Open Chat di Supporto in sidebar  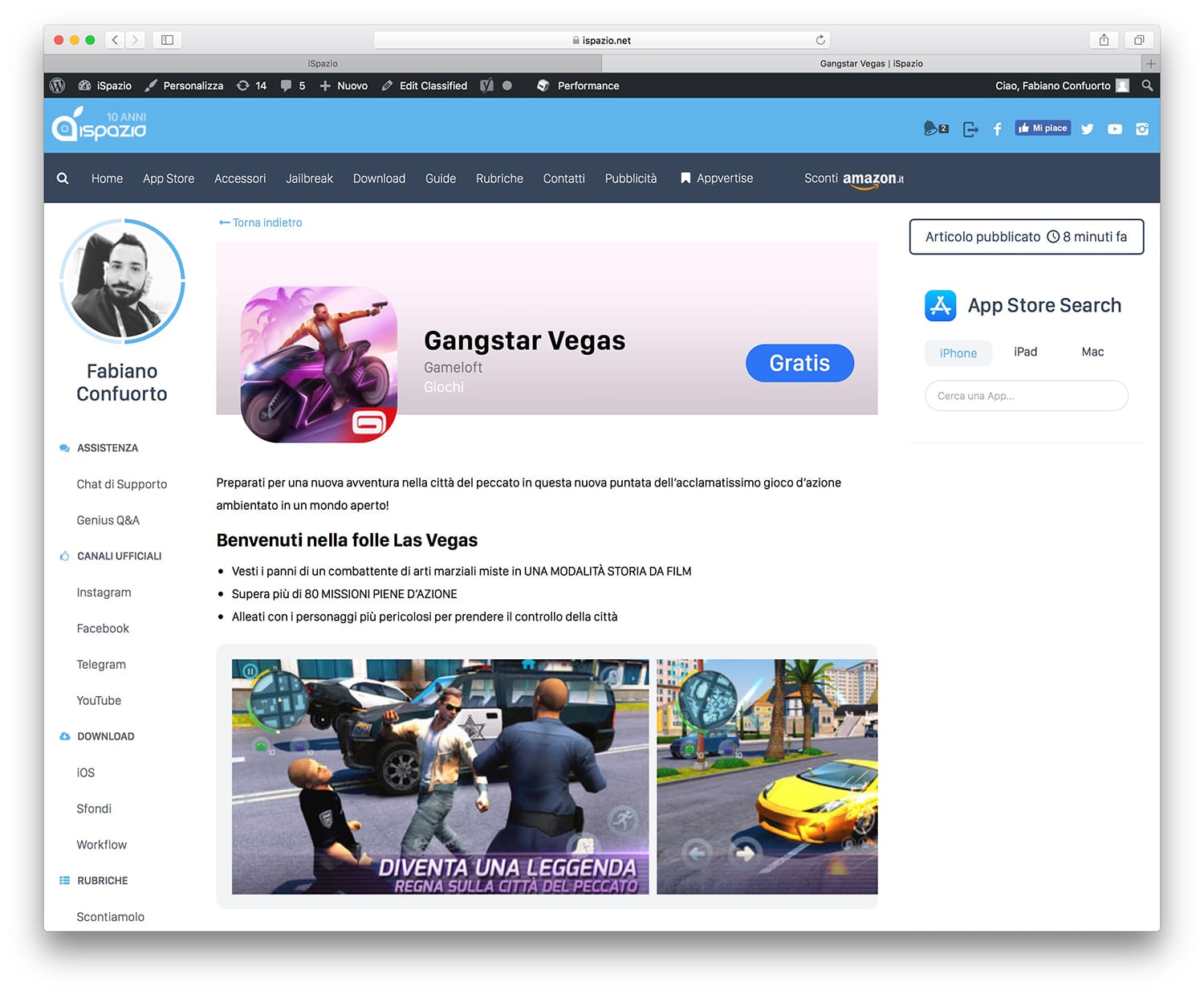point(122,484)
